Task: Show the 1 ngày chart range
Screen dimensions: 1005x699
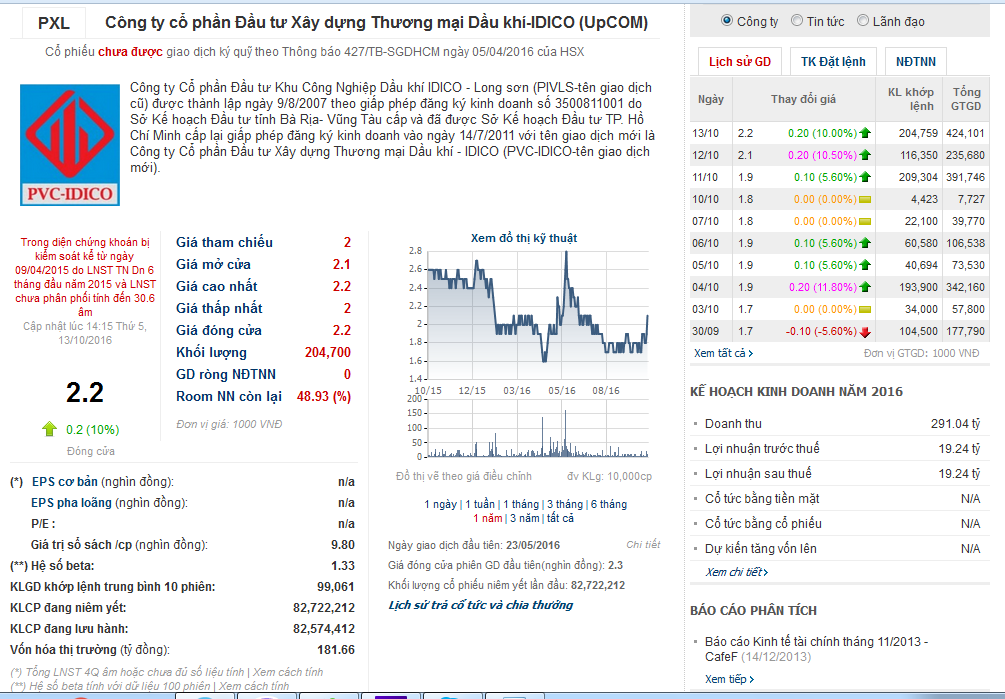Action: coord(440,504)
